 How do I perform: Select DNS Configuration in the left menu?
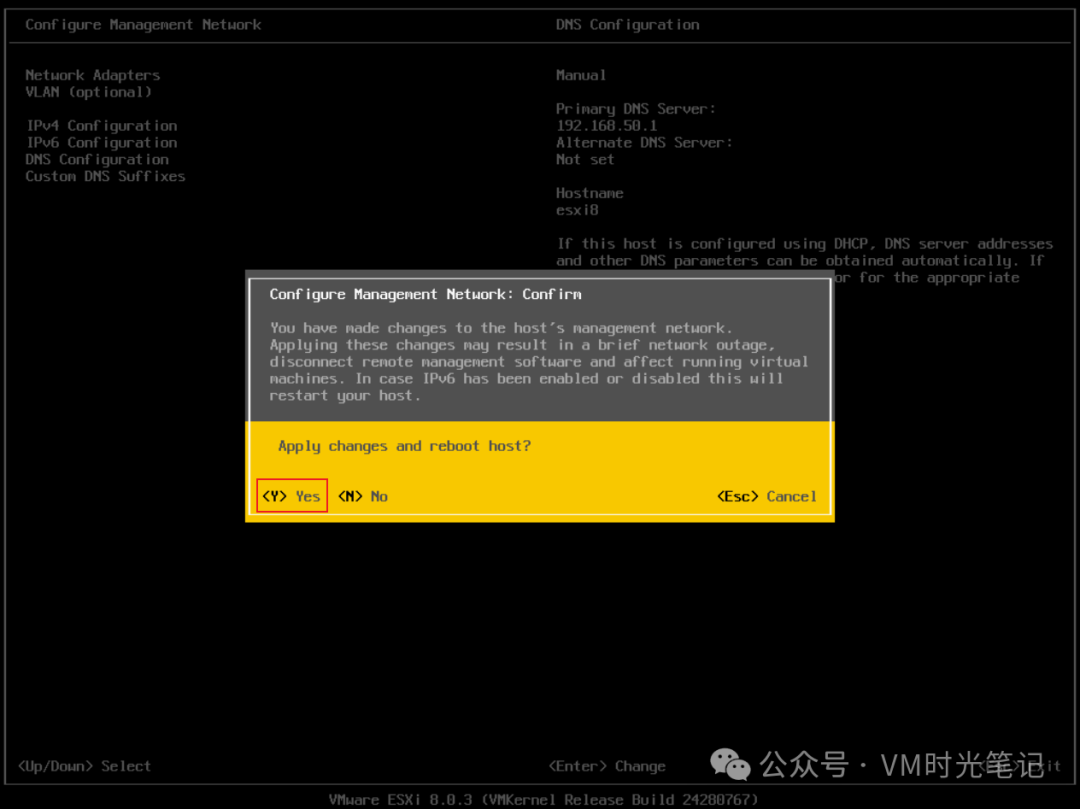97,159
